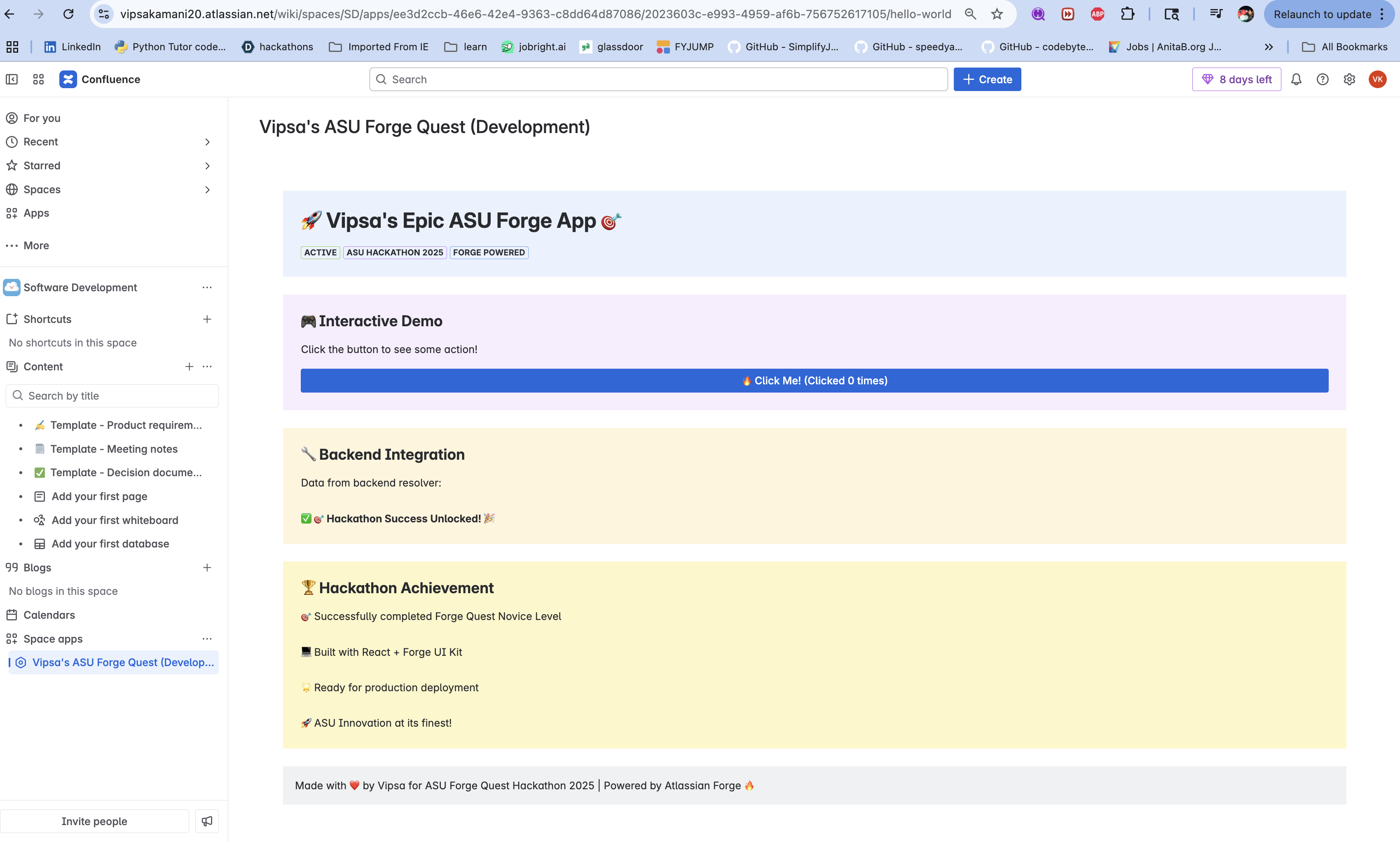Open the notifications bell icon

[1297, 80]
